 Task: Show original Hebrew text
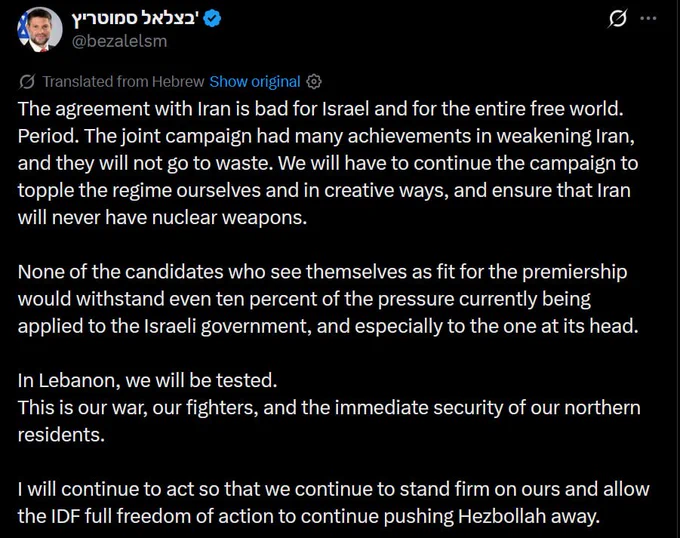[255, 82]
